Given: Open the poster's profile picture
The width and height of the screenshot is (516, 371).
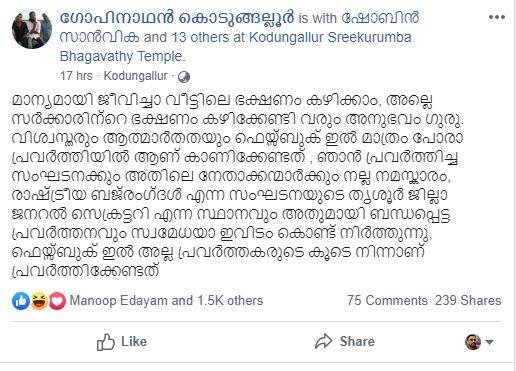Looking at the screenshot, I should coord(32,29).
